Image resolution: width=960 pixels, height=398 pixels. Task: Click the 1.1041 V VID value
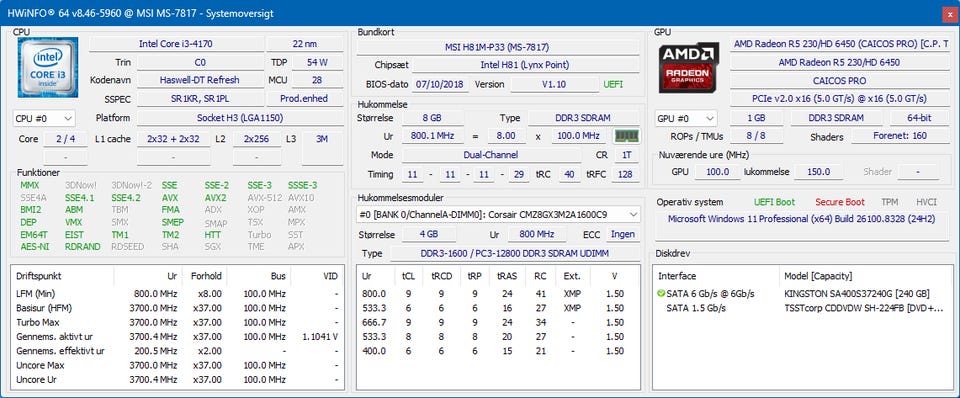click(320, 337)
